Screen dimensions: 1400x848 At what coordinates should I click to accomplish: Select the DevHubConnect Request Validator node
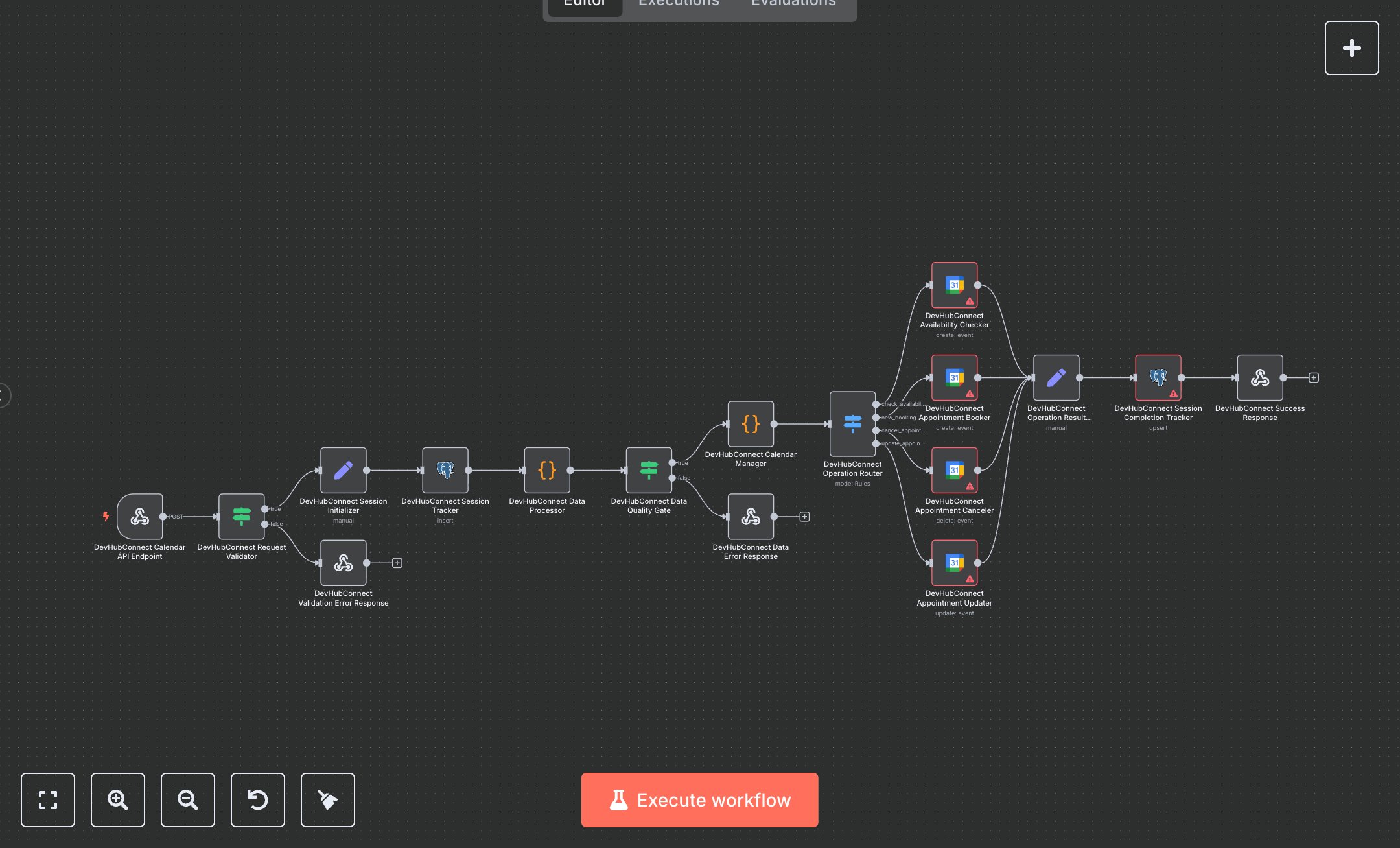pos(241,517)
